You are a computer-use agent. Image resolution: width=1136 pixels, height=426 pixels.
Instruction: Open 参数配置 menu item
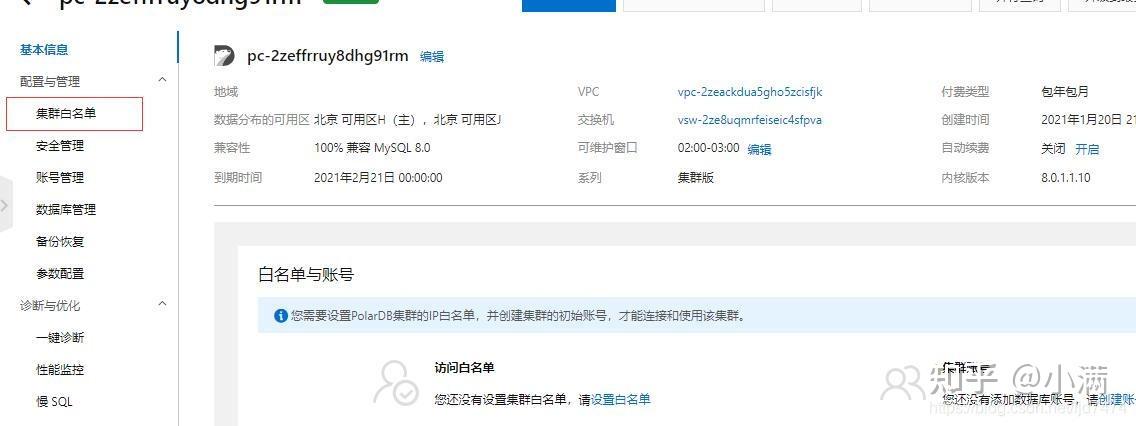pos(60,274)
